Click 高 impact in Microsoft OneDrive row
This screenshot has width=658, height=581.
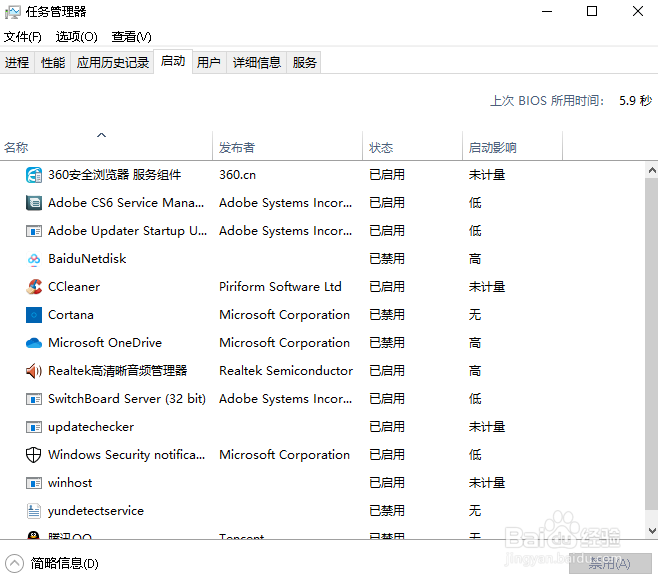click(x=475, y=343)
